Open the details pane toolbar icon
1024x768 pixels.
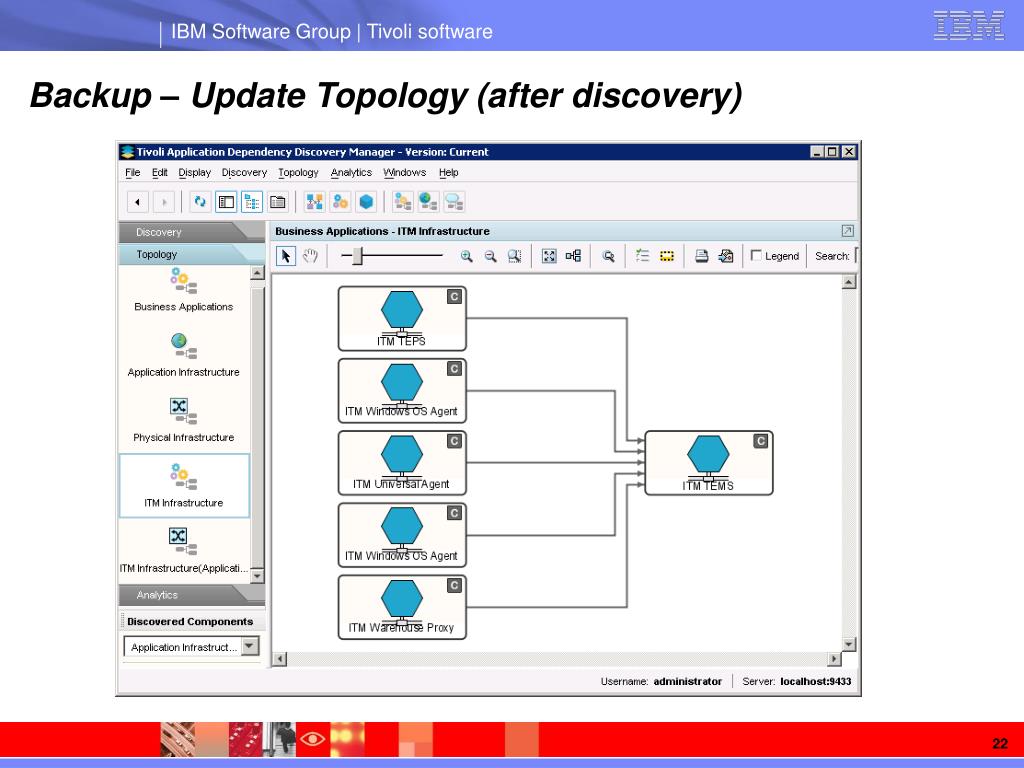point(278,202)
